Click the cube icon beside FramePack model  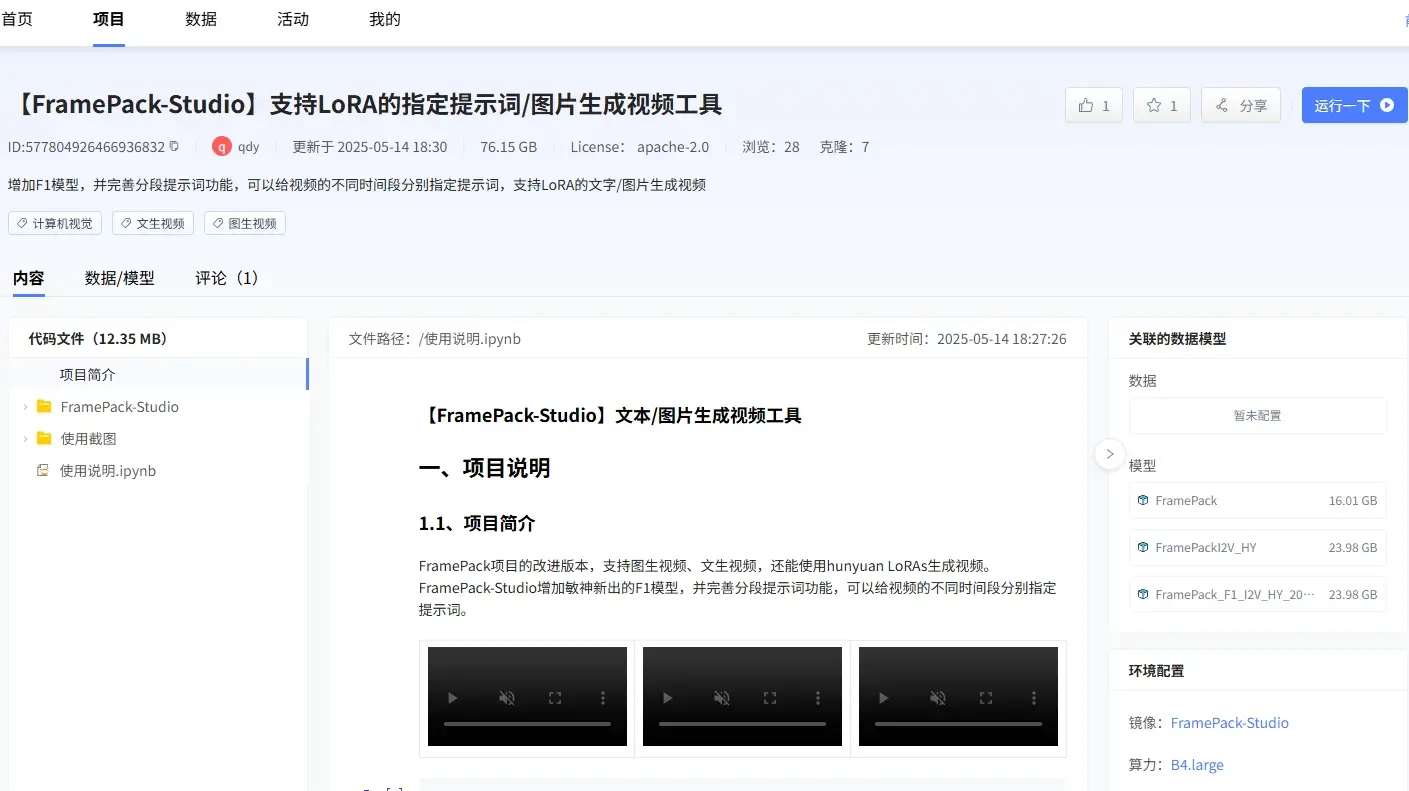[1143, 500]
